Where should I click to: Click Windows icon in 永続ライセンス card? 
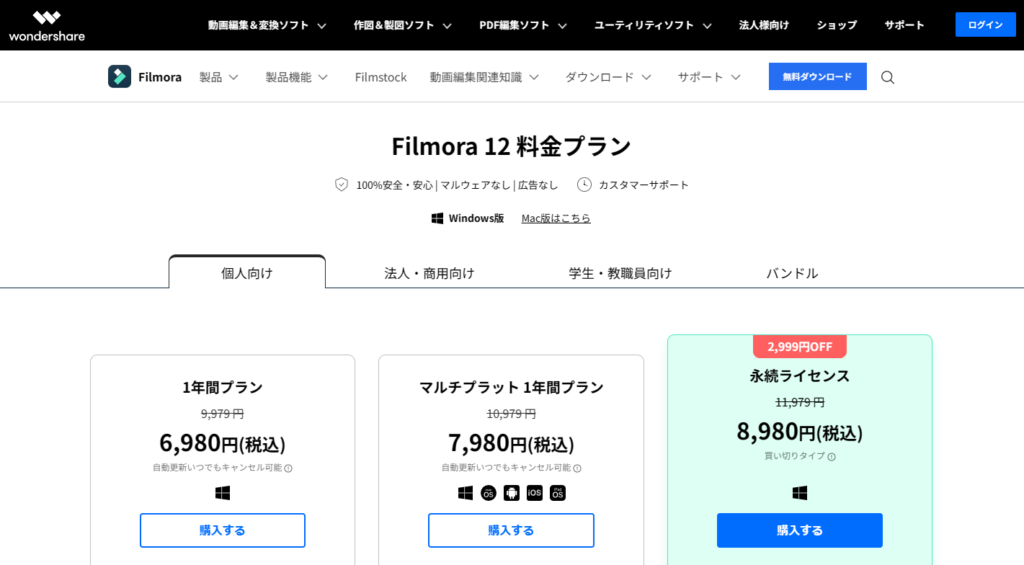pos(800,493)
